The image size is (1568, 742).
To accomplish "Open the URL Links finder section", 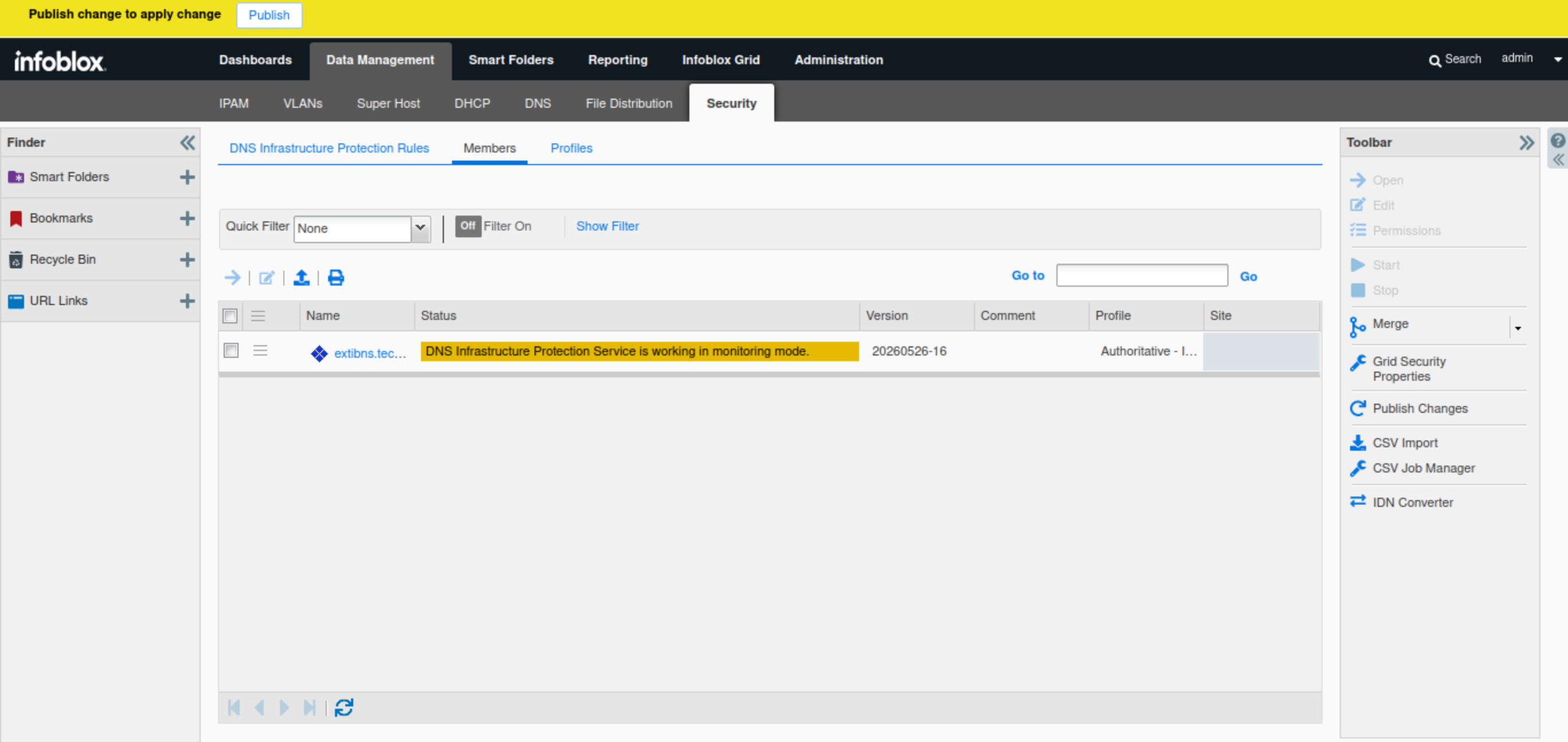I will 58,300.
